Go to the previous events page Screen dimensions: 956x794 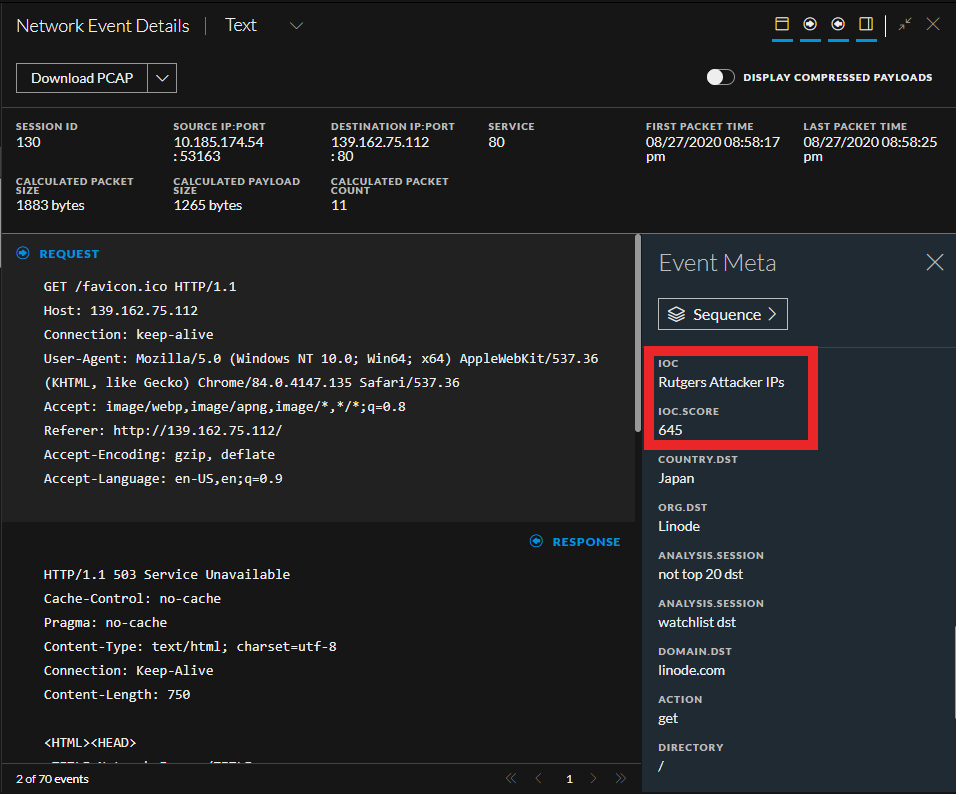tap(539, 778)
